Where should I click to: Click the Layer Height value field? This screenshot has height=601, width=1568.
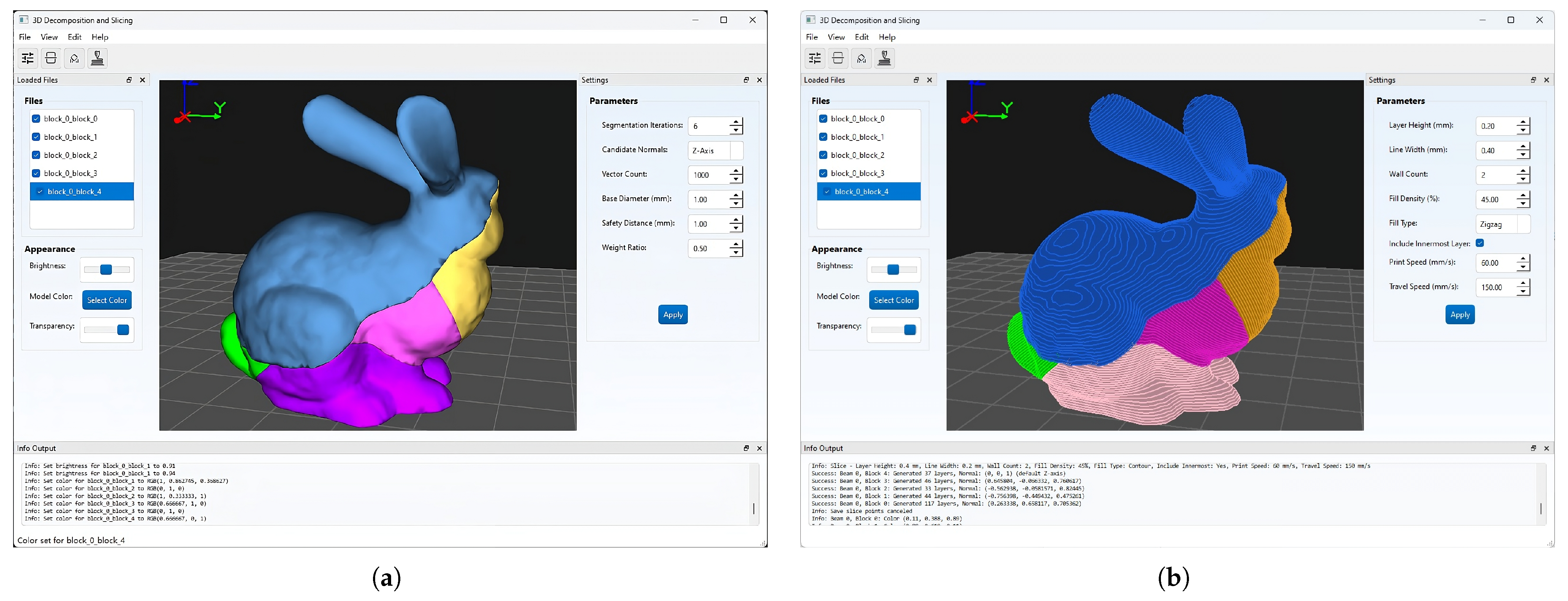click(1495, 127)
